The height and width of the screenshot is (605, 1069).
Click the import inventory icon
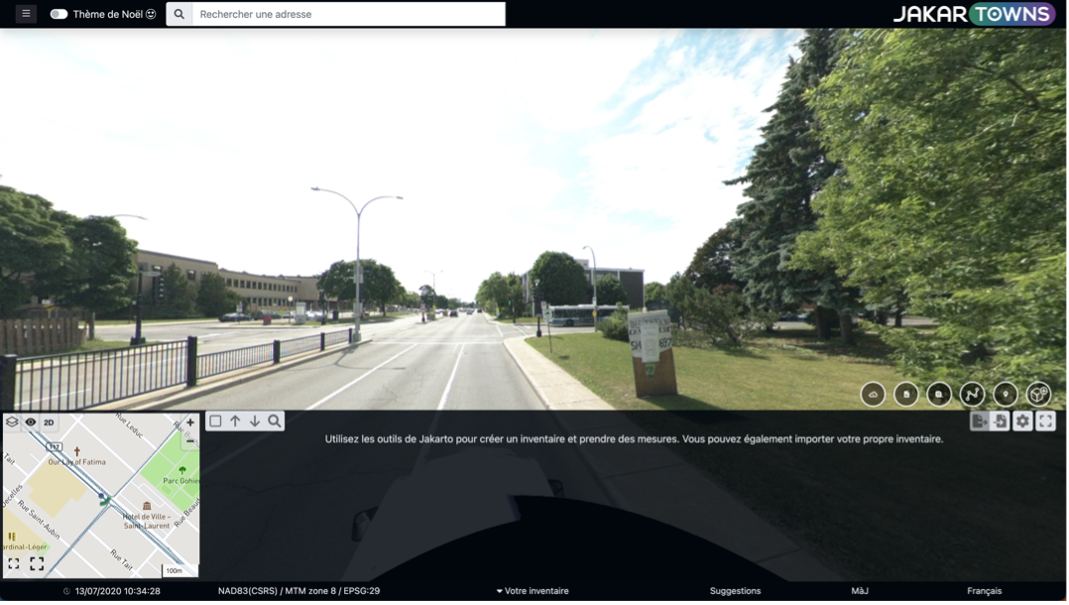pyautogui.click(x=1000, y=422)
